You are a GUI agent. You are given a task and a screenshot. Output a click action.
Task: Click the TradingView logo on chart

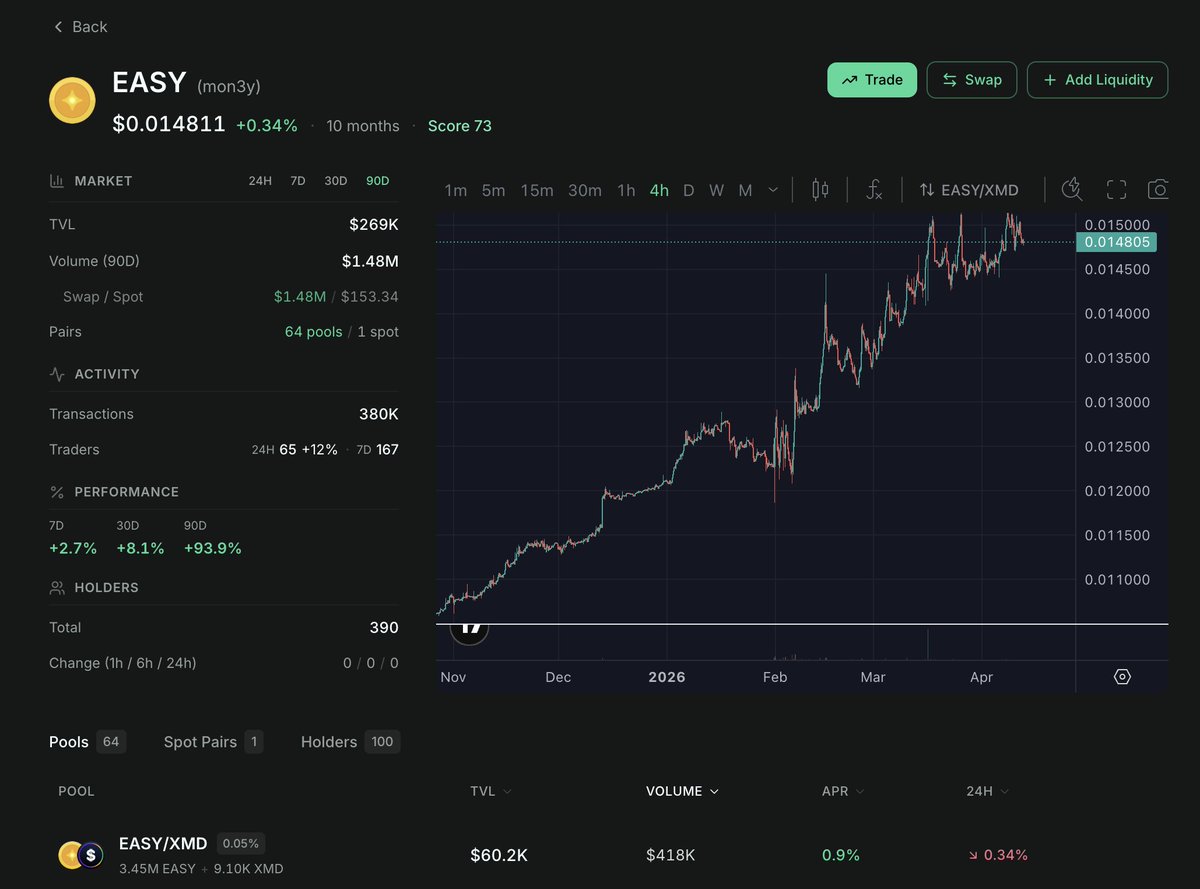470,629
